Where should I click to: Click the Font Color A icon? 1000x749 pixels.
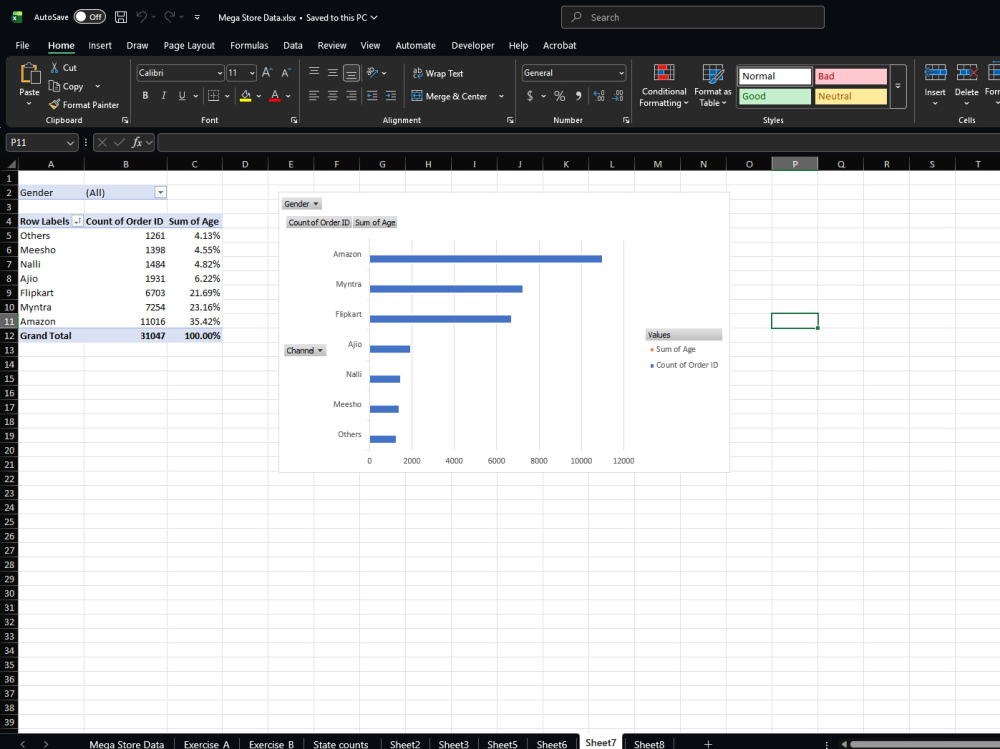tap(275, 96)
